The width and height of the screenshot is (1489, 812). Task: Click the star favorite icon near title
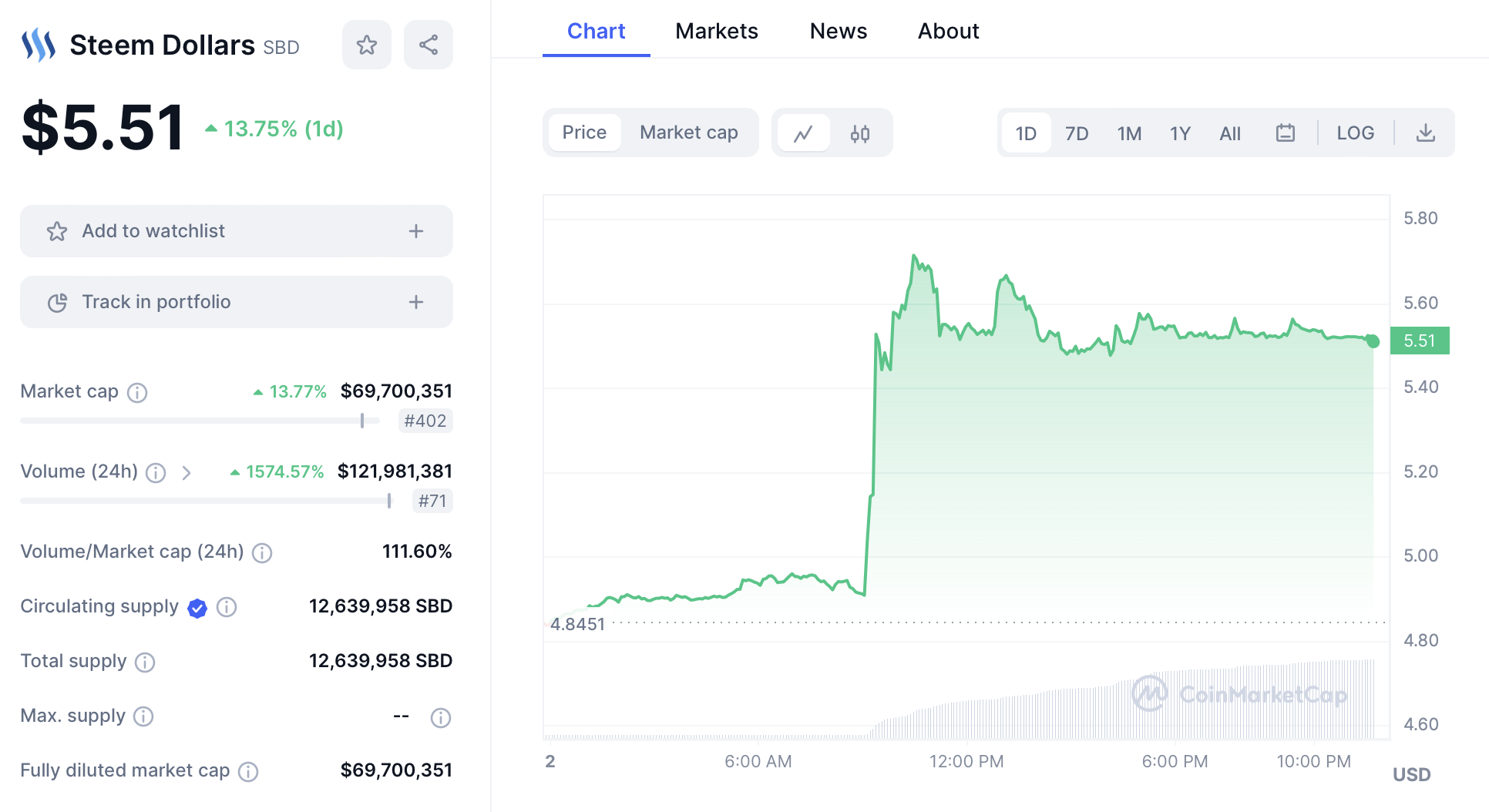click(x=367, y=45)
